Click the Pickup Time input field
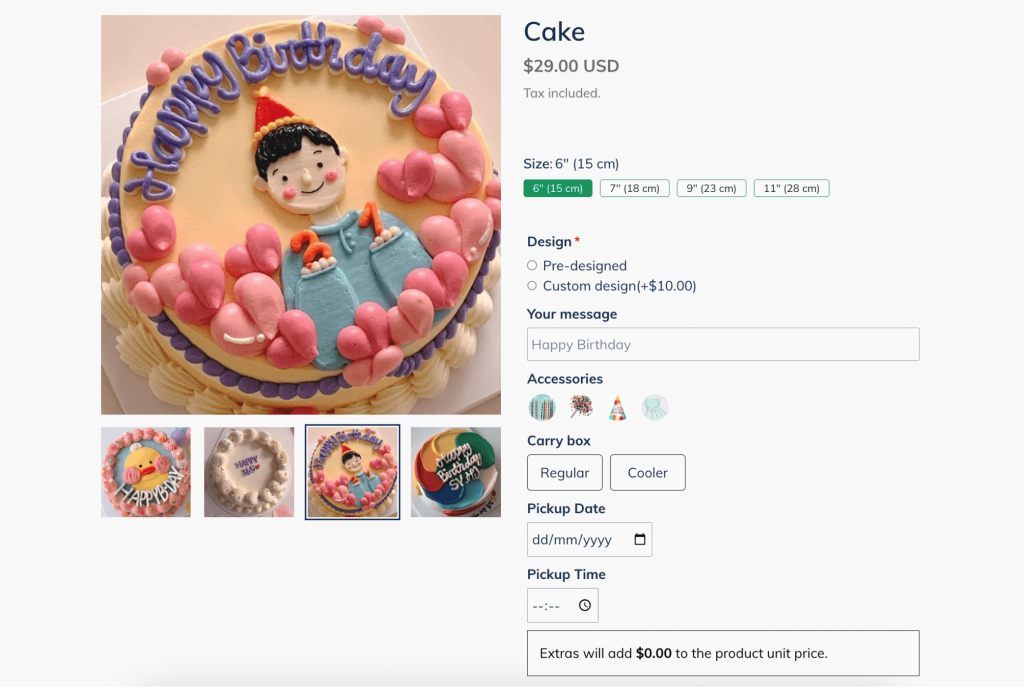 pos(563,605)
